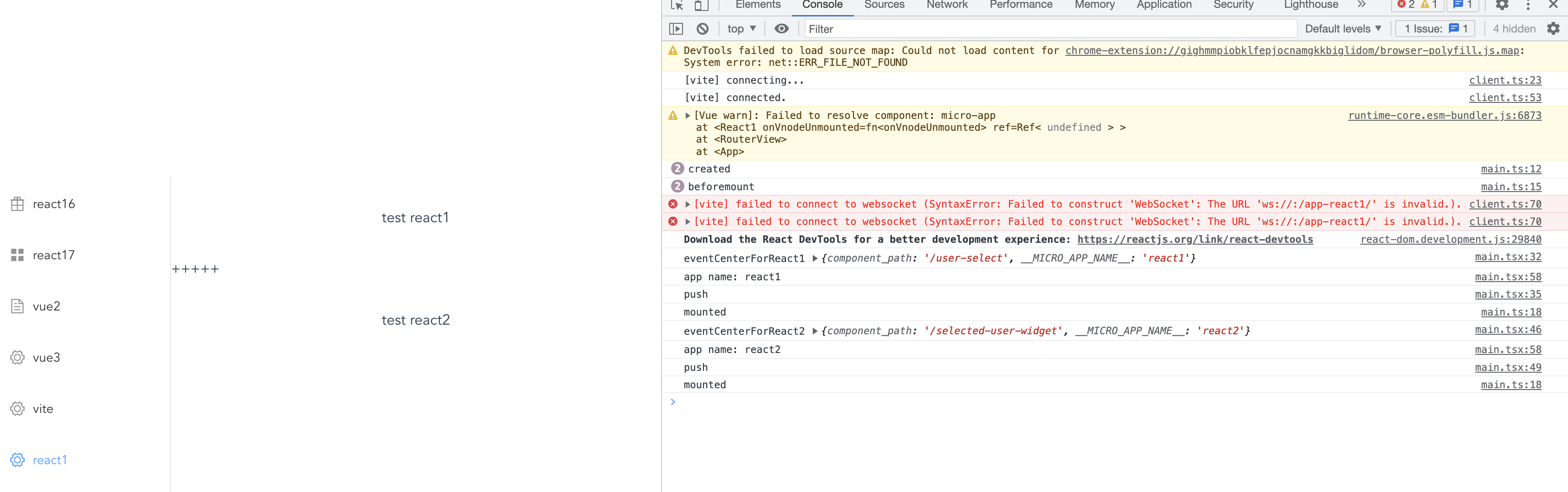Switch to the Network tab
The height and width of the screenshot is (492, 1568).
click(x=947, y=5)
